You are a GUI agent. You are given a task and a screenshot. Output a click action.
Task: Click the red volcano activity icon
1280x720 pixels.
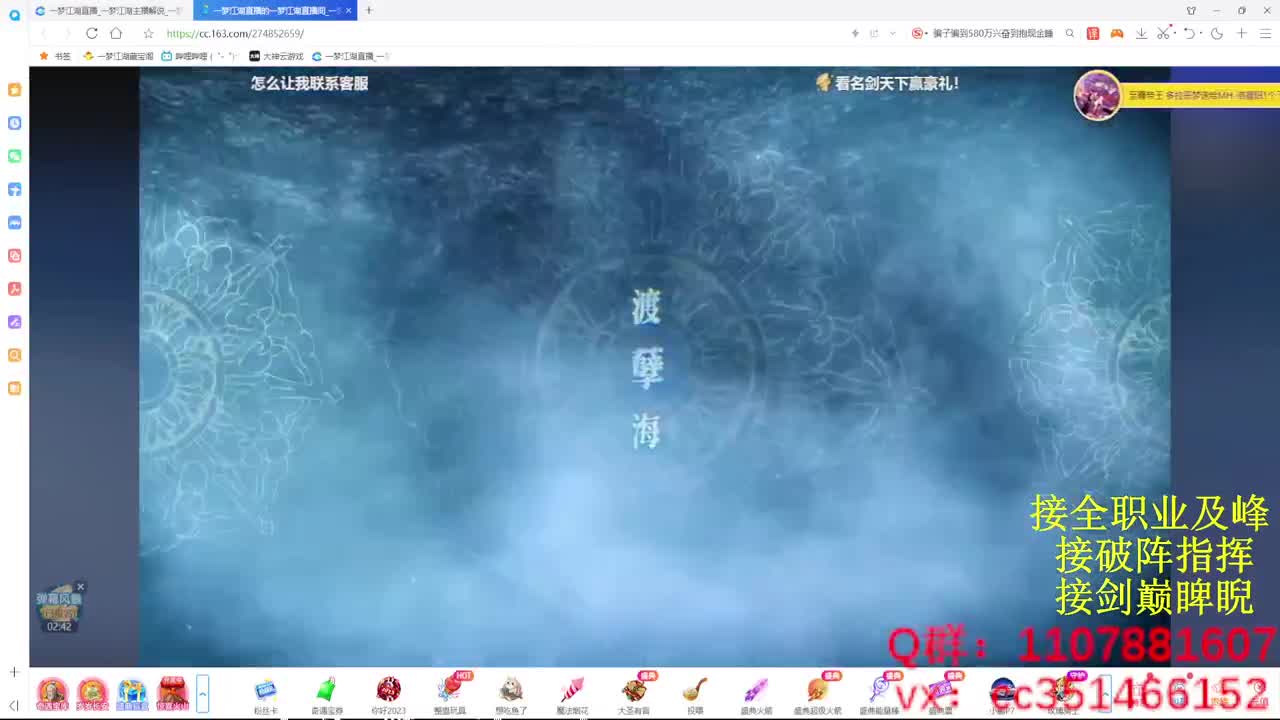[173, 693]
